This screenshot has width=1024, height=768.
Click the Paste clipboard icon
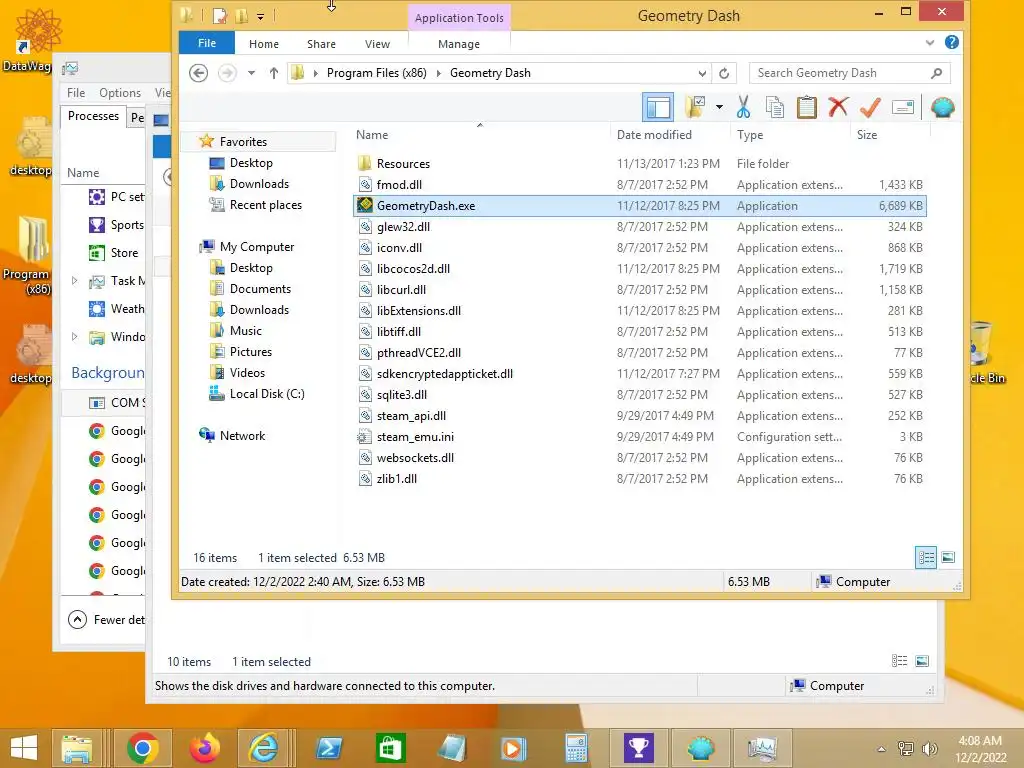pyautogui.click(x=807, y=107)
